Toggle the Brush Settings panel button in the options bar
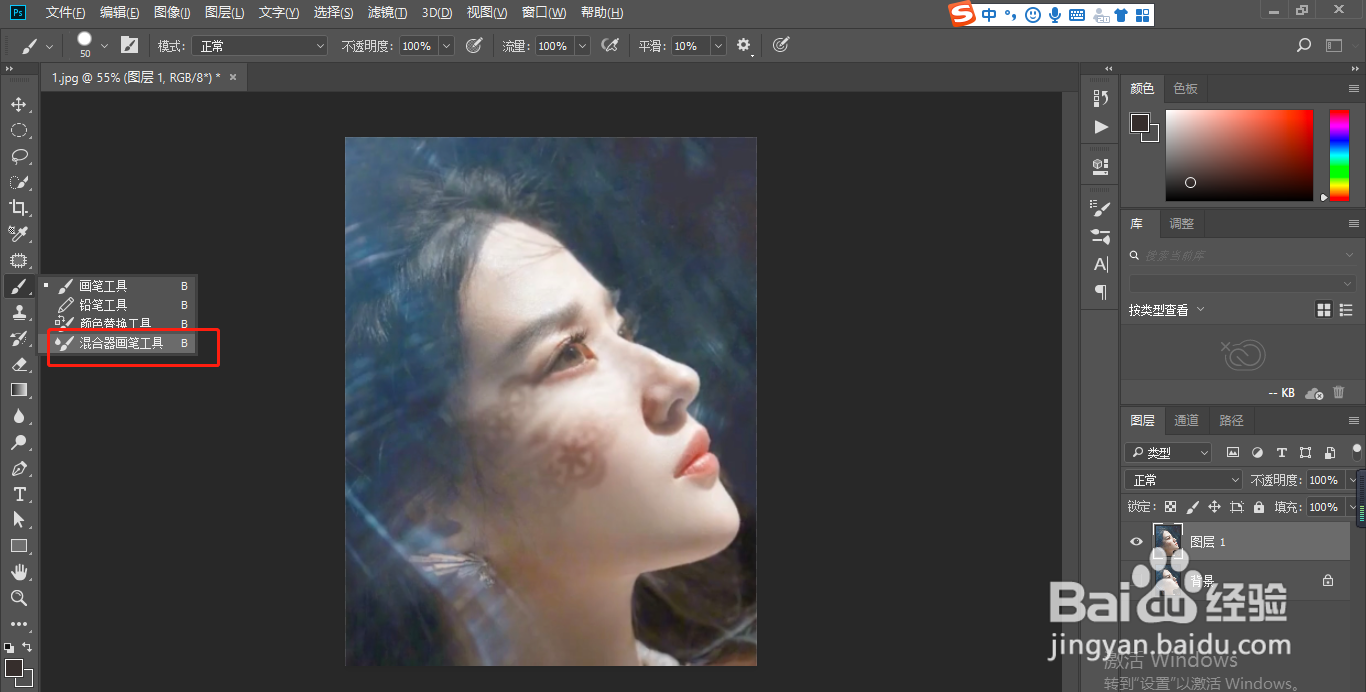The width and height of the screenshot is (1366, 692). [x=129, y=46]
